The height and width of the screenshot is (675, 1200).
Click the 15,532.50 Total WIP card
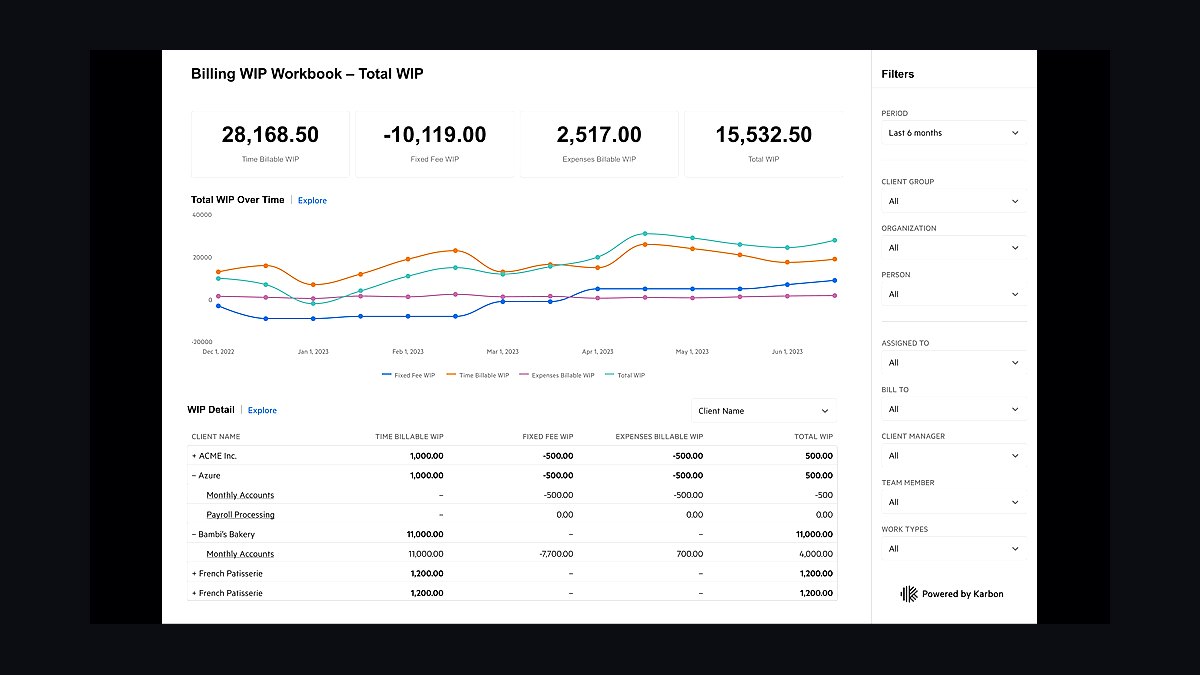pyautogui.click(x=763, y=144)
